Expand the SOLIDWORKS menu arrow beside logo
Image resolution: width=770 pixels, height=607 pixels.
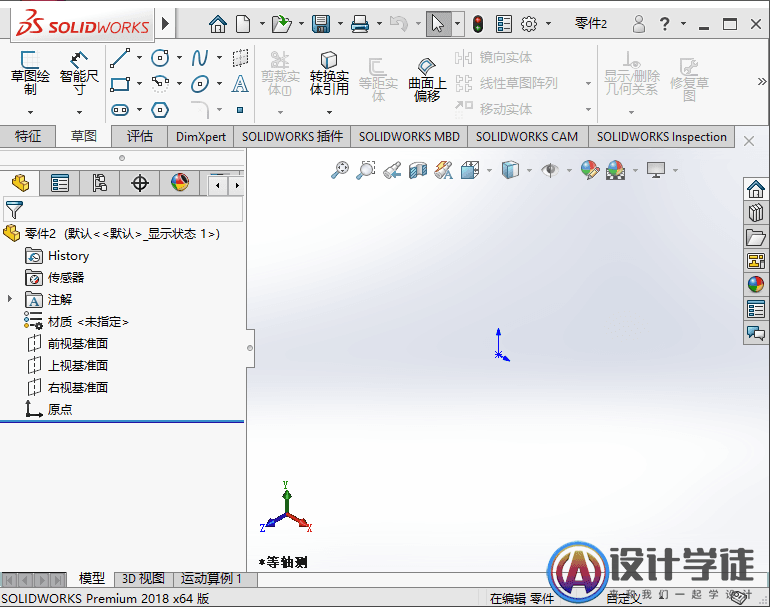[165, 23]
